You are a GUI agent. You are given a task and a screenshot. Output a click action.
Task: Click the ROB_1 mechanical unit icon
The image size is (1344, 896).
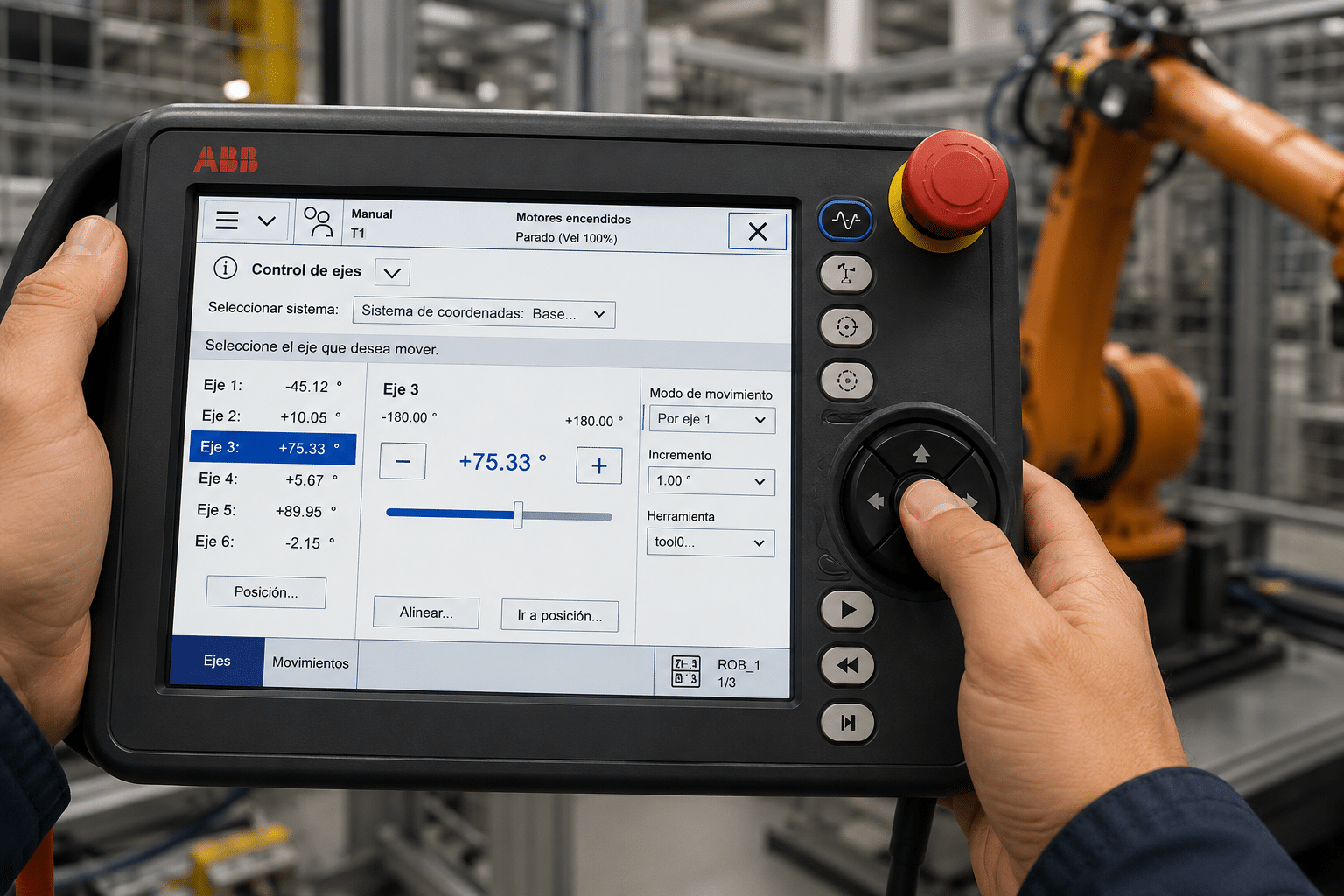coord(685,671)
